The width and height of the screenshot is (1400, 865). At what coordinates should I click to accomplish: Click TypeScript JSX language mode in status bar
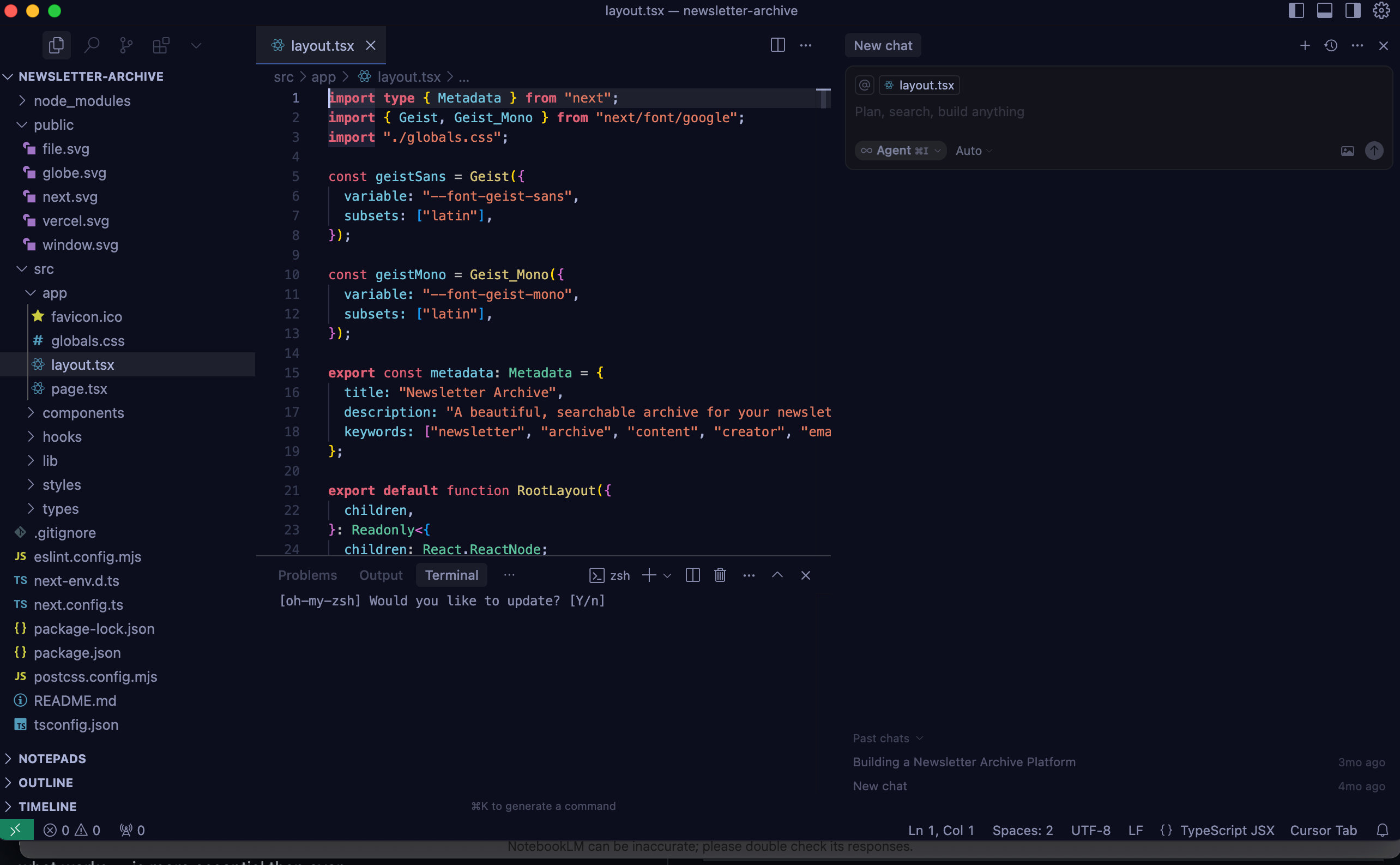1227,830
